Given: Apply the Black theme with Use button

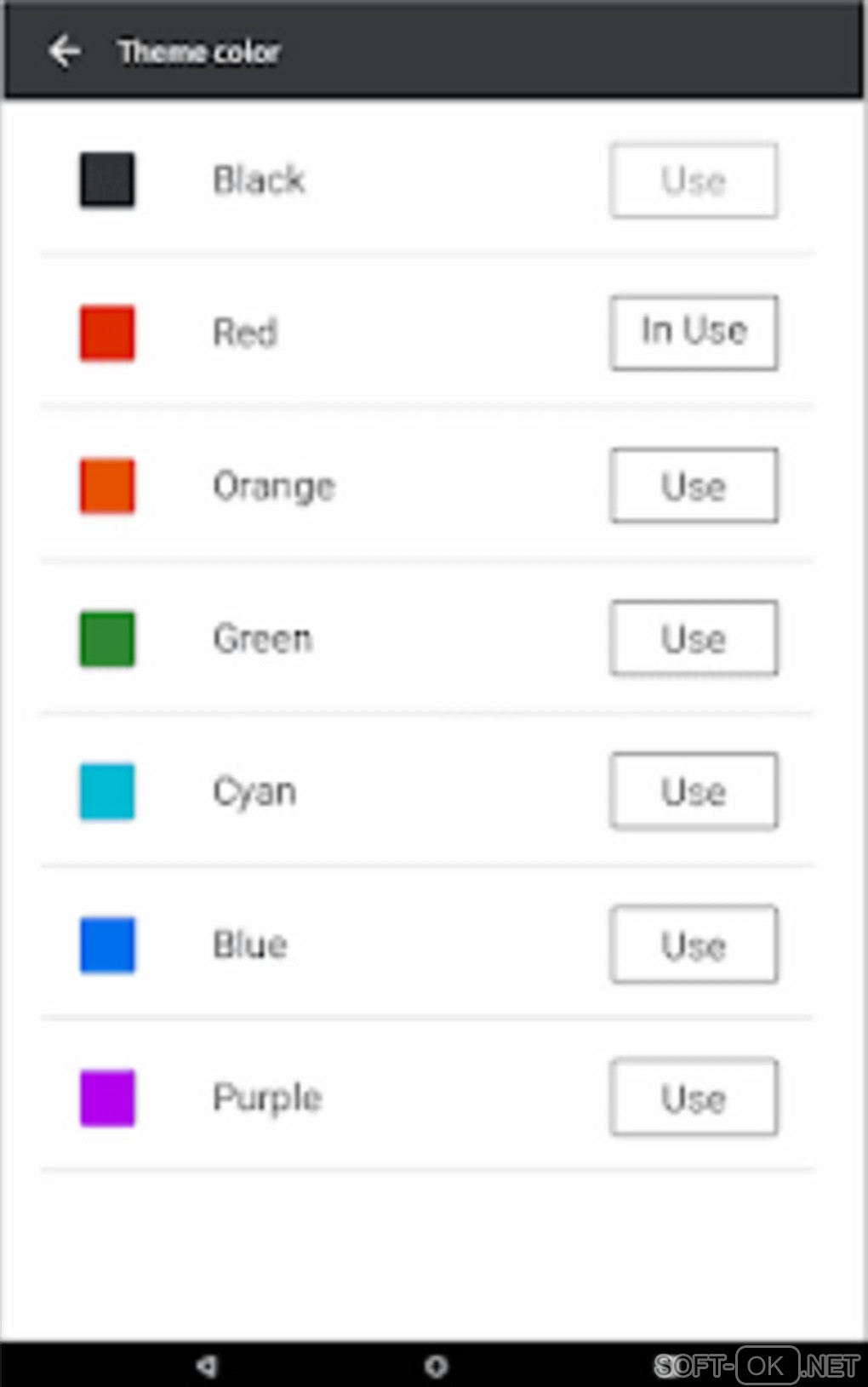Looking at the screenshot, I should tap(694, 180).
